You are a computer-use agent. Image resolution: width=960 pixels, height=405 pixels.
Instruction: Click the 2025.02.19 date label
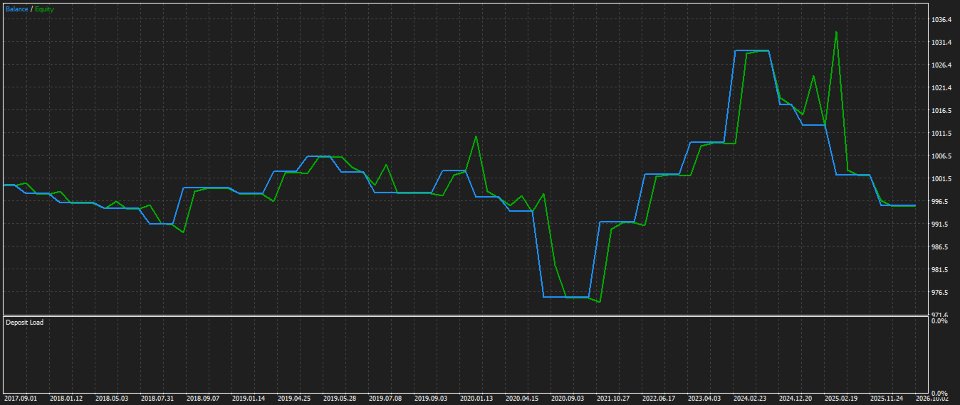click(x=841, y=398)
